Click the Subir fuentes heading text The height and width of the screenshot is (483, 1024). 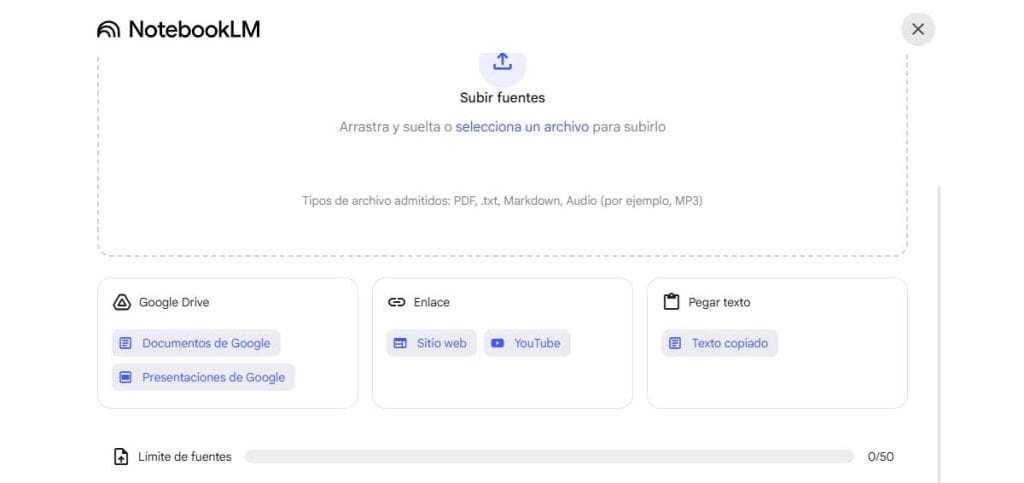click(502, 98)
